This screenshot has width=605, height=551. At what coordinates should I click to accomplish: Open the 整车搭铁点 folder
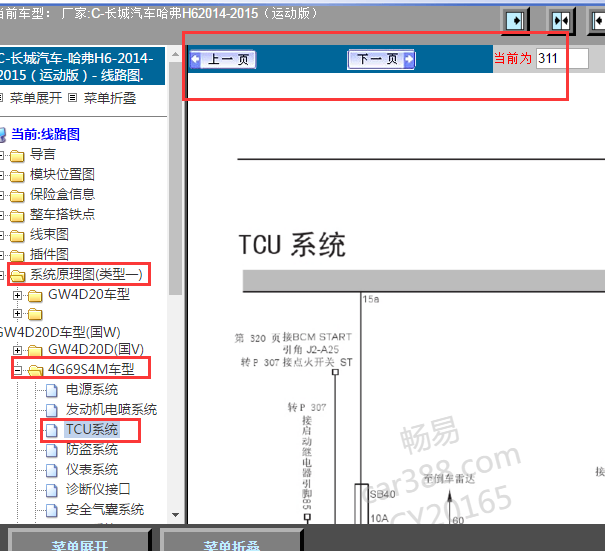[x=62, y=214]
